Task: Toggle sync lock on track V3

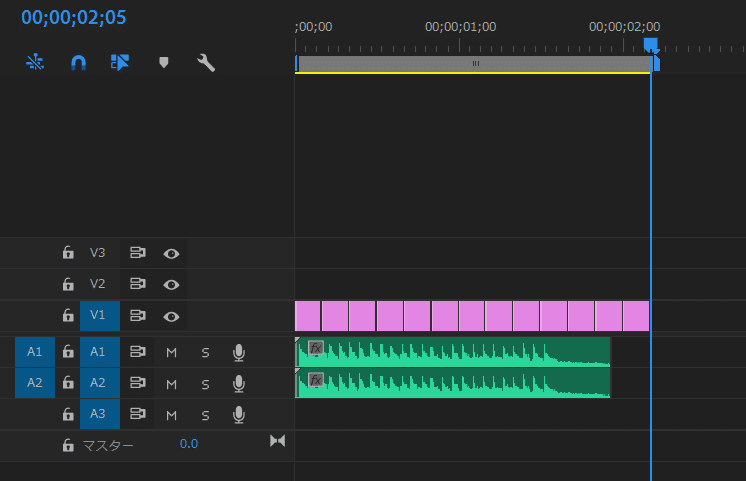Action: click(138, 253)
